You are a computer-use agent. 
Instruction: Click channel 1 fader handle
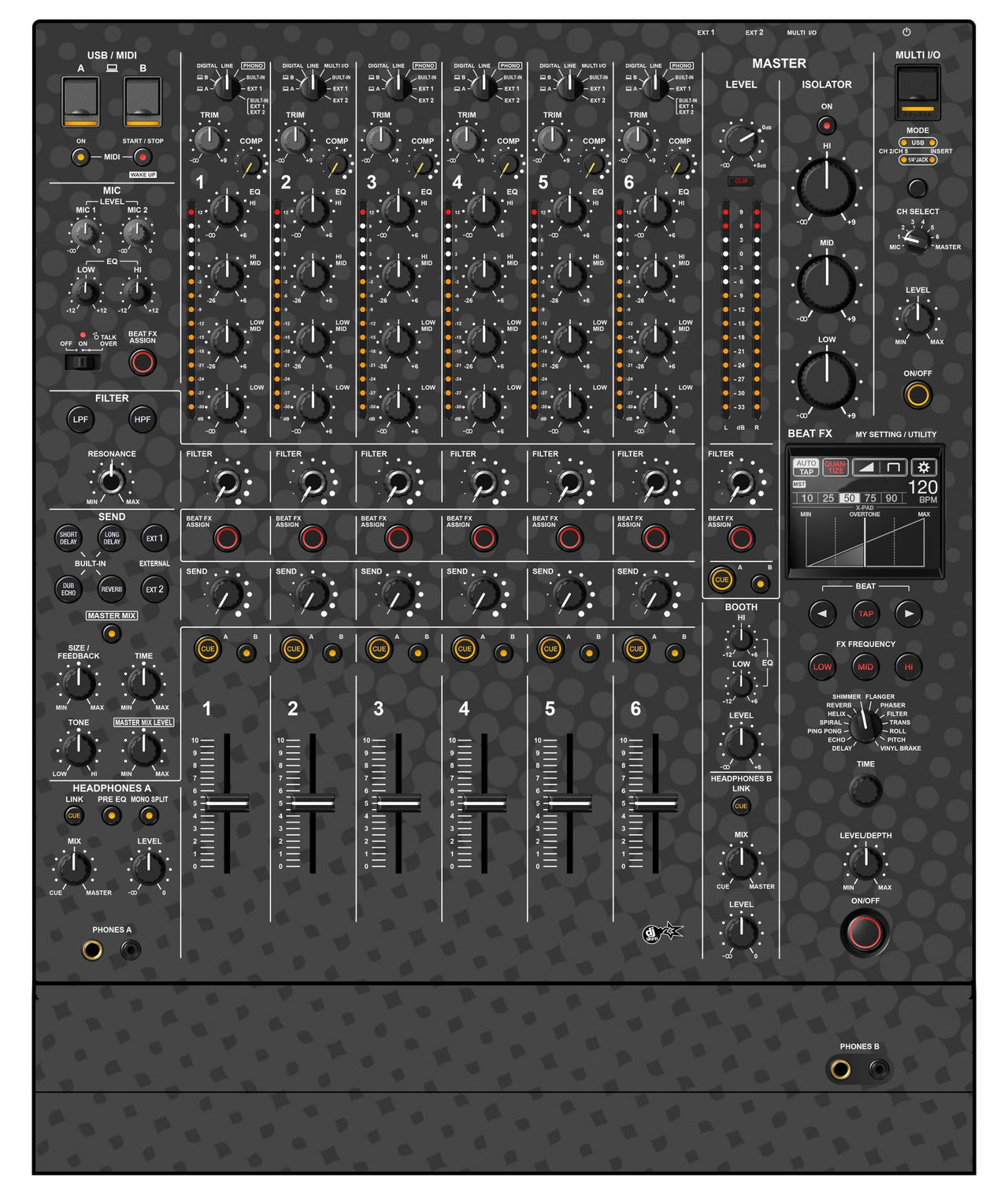(227, 803)
